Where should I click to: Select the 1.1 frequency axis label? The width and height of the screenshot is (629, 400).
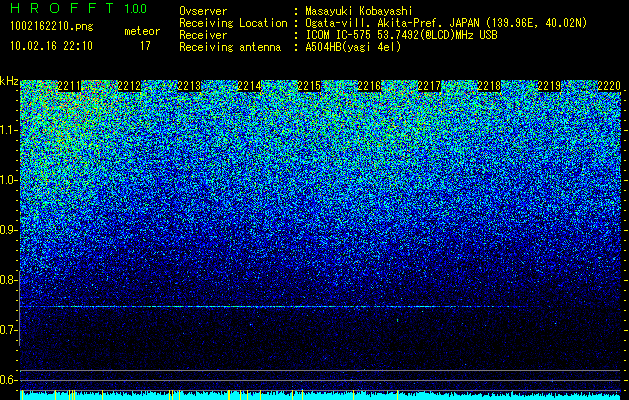coord(8,130)
